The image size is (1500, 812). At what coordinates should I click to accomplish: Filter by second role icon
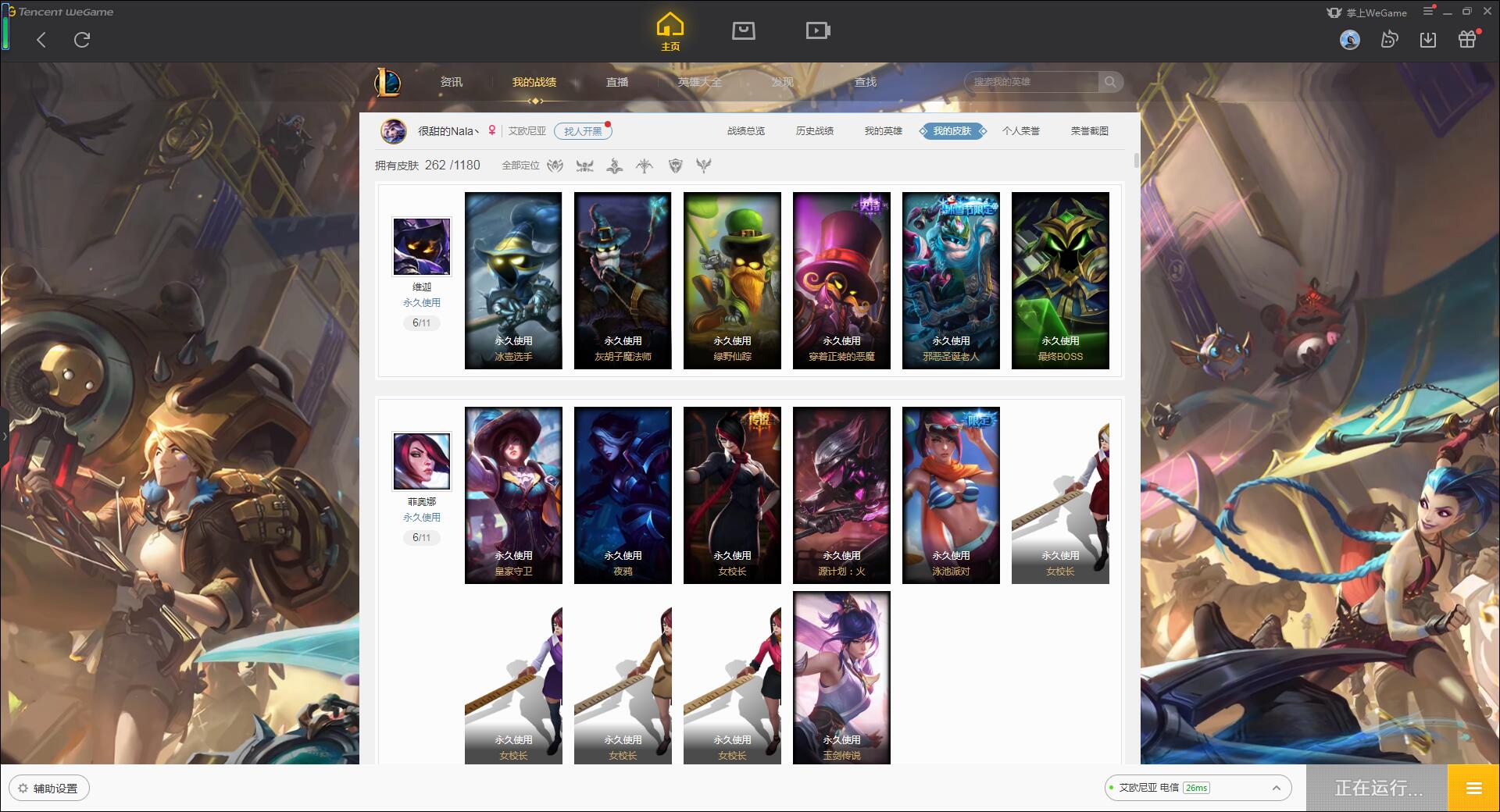click(584, 166)
